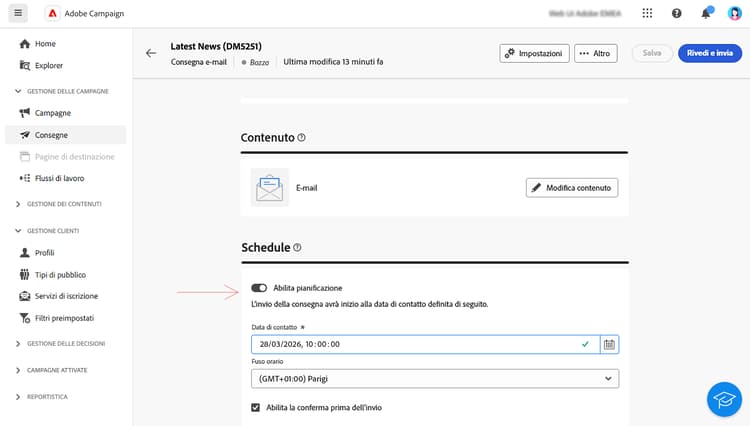Open Consegne in sidebar
Screen dimensions: 750x426
pyautogui.click(x=66, y=135)
